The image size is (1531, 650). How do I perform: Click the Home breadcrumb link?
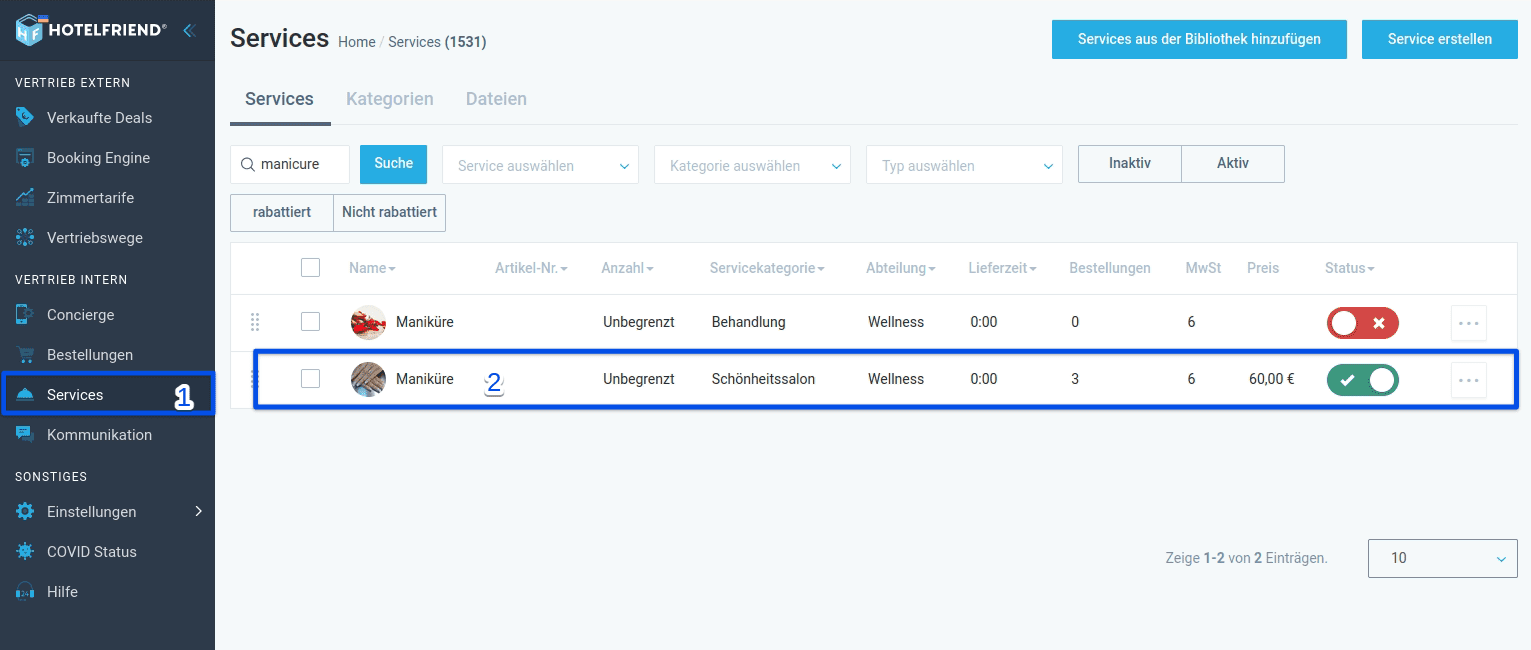(357, 42)
